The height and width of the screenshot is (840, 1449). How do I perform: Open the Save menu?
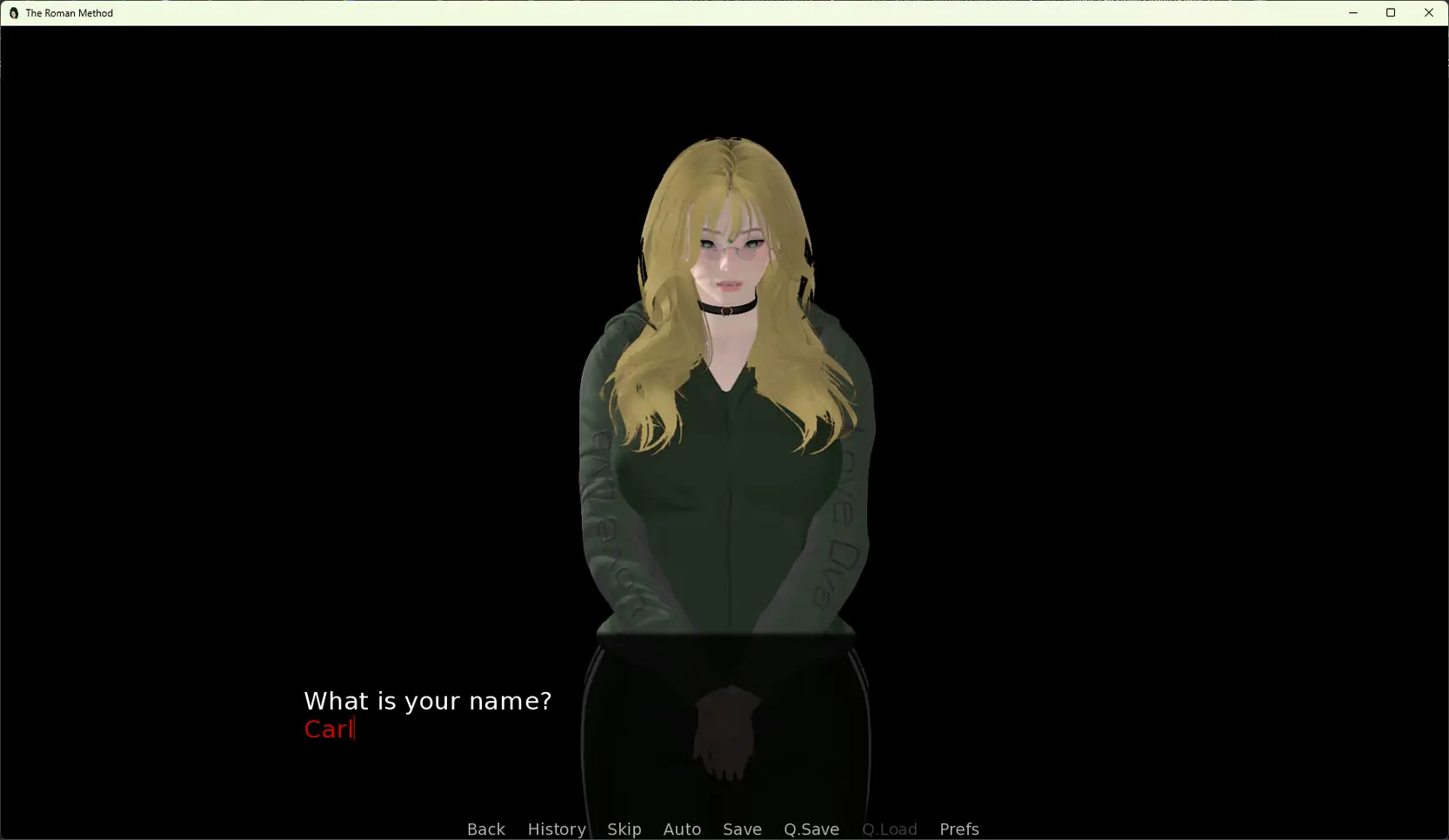click(x=742, y=829)
